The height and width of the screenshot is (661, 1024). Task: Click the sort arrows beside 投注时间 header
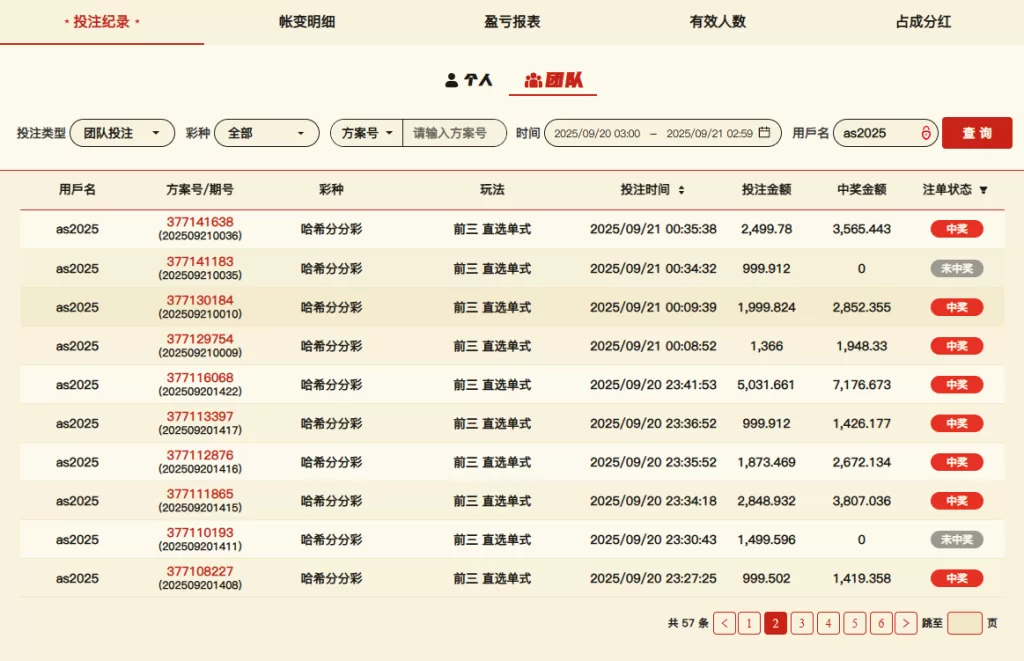(x=681, y=190)
